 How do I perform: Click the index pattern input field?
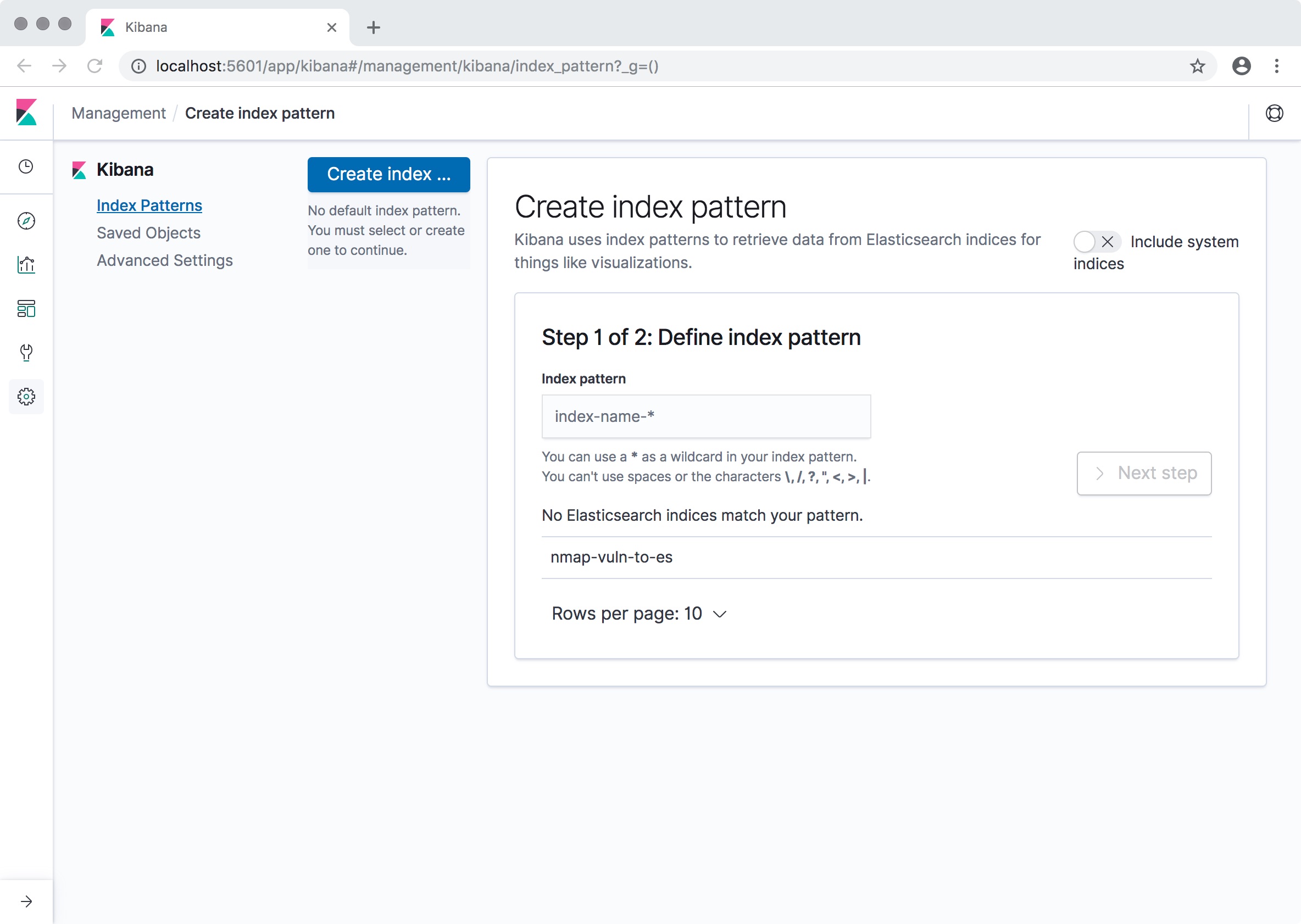pyautogui.click(x=706, y=416)
